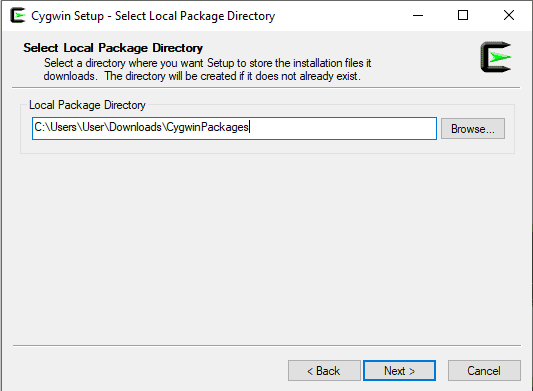Cancel the Cygwin setup

pos(484,371)
